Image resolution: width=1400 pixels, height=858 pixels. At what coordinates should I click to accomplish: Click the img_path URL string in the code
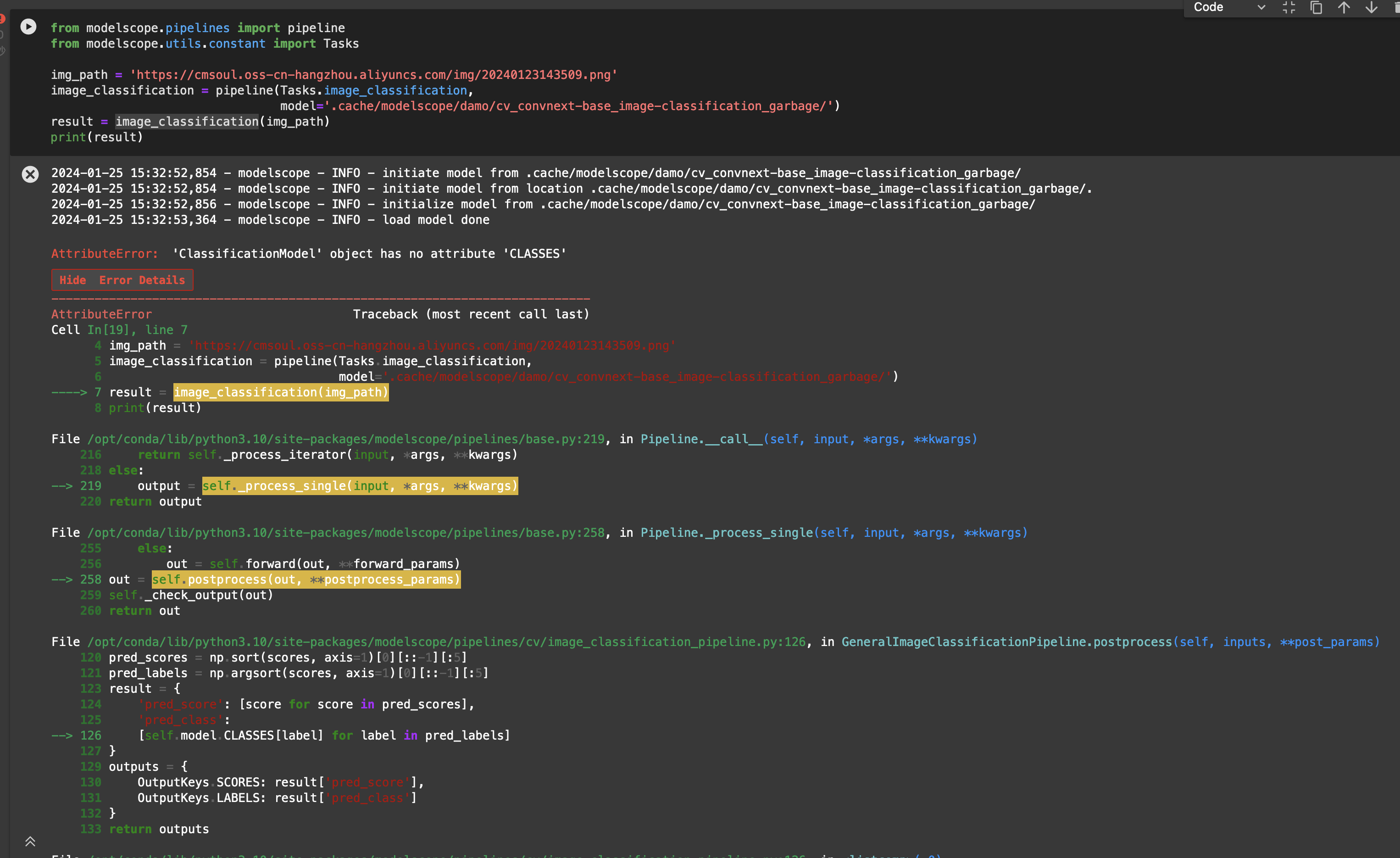tap(373, 75)
